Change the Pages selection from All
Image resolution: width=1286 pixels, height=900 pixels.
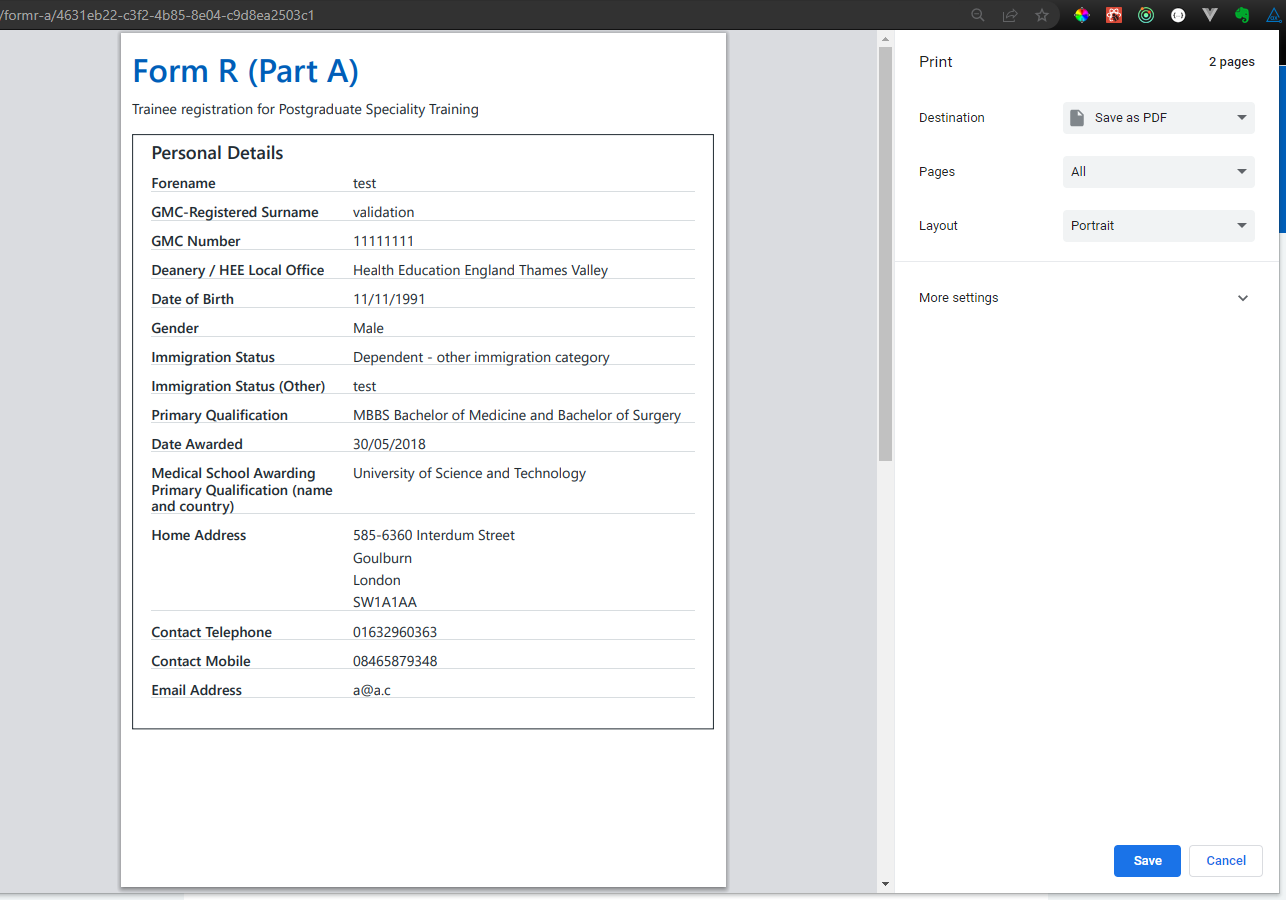(x=1157, y=171)
